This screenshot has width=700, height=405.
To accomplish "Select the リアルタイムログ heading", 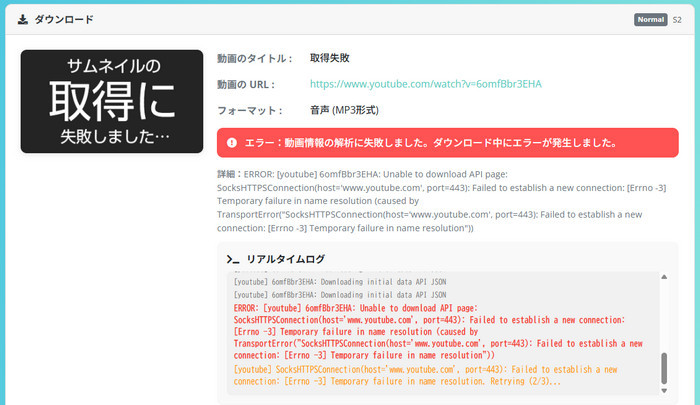I will (x=285, y=259).
